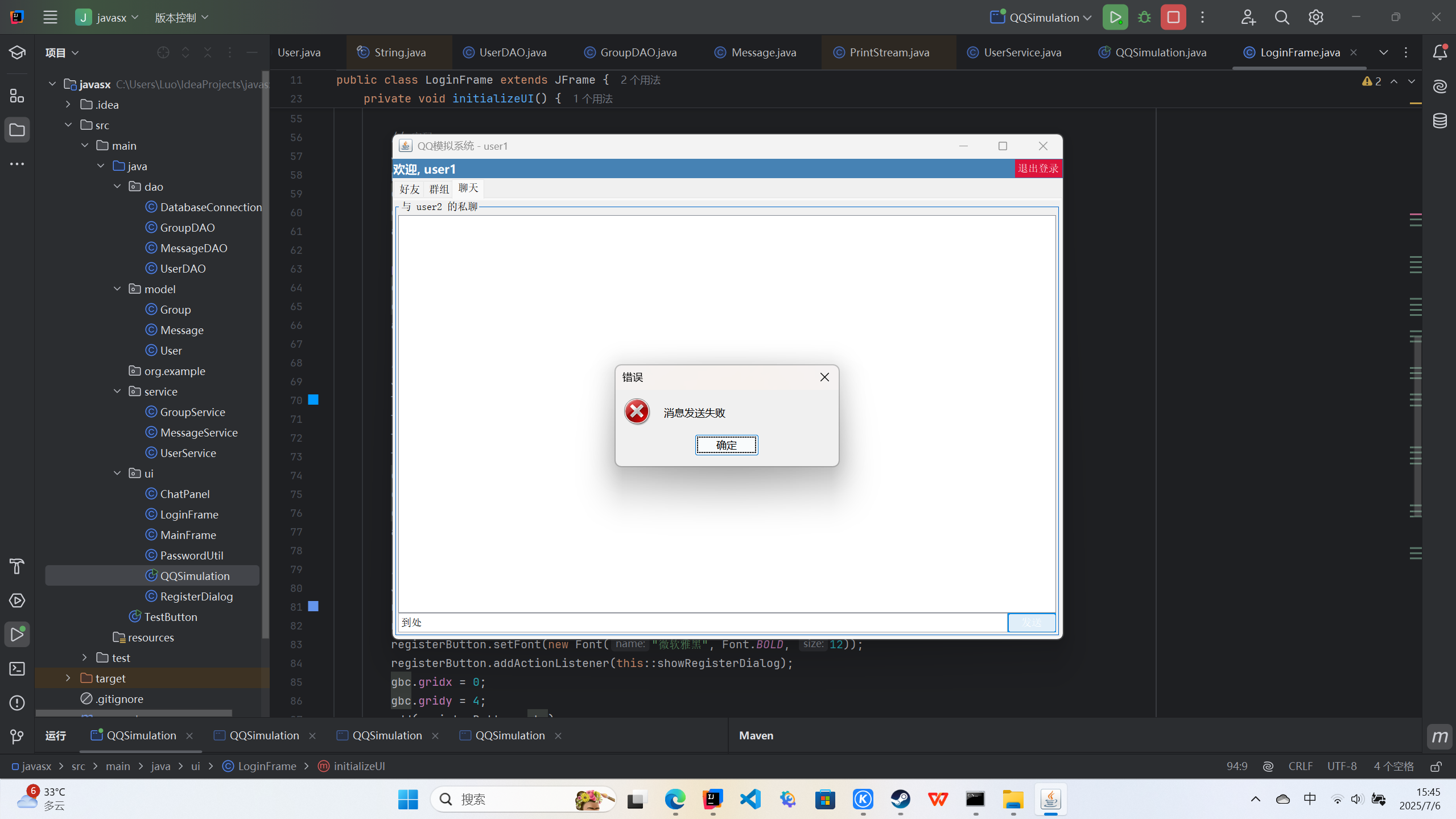Open the Maven tool window icon
Image resolution: width=1456 pixels, height=819 pixels.
pyautogui.click(x=1439, y=736)
